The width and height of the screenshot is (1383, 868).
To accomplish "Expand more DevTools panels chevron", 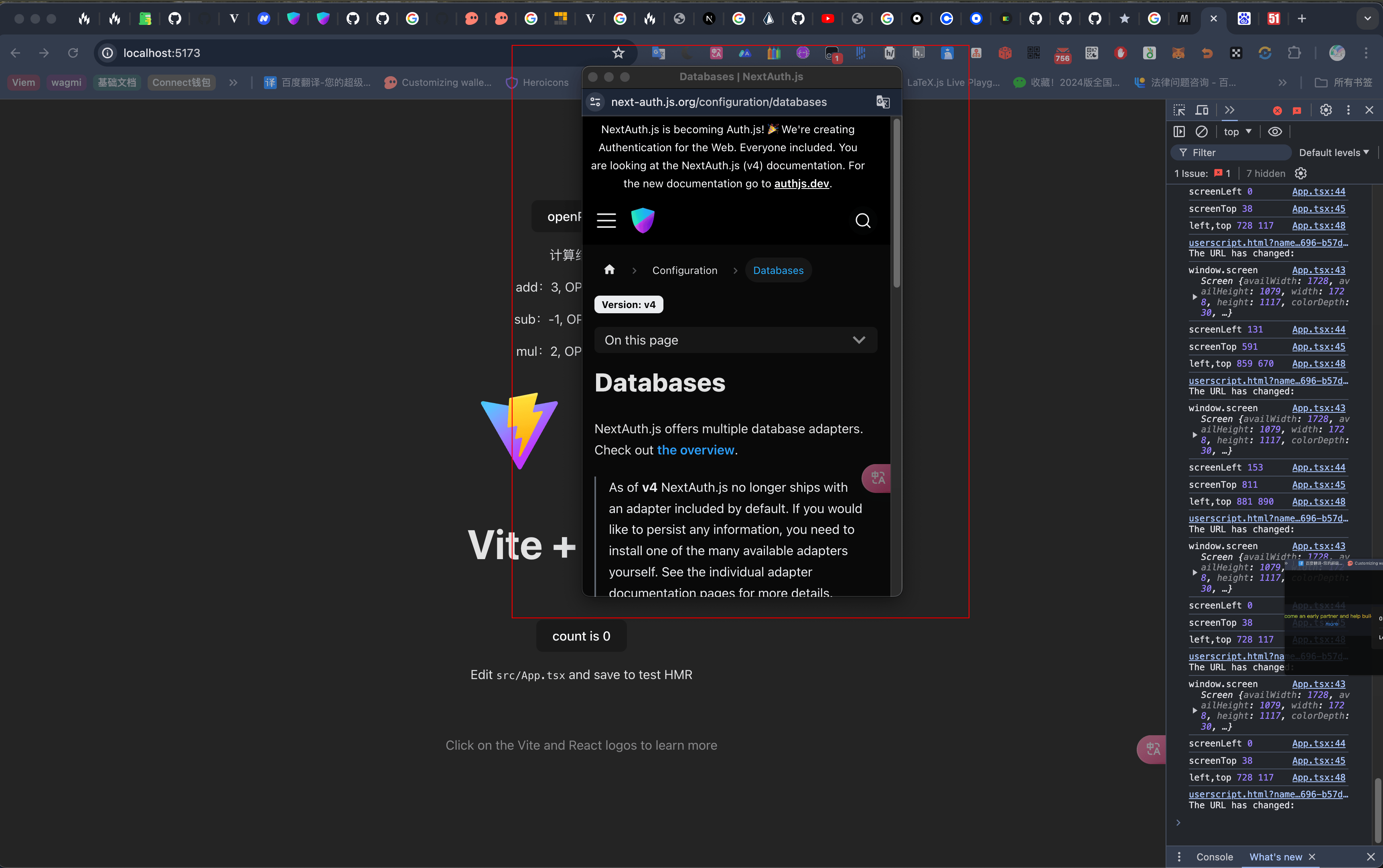I will (x=1229, y=110).
